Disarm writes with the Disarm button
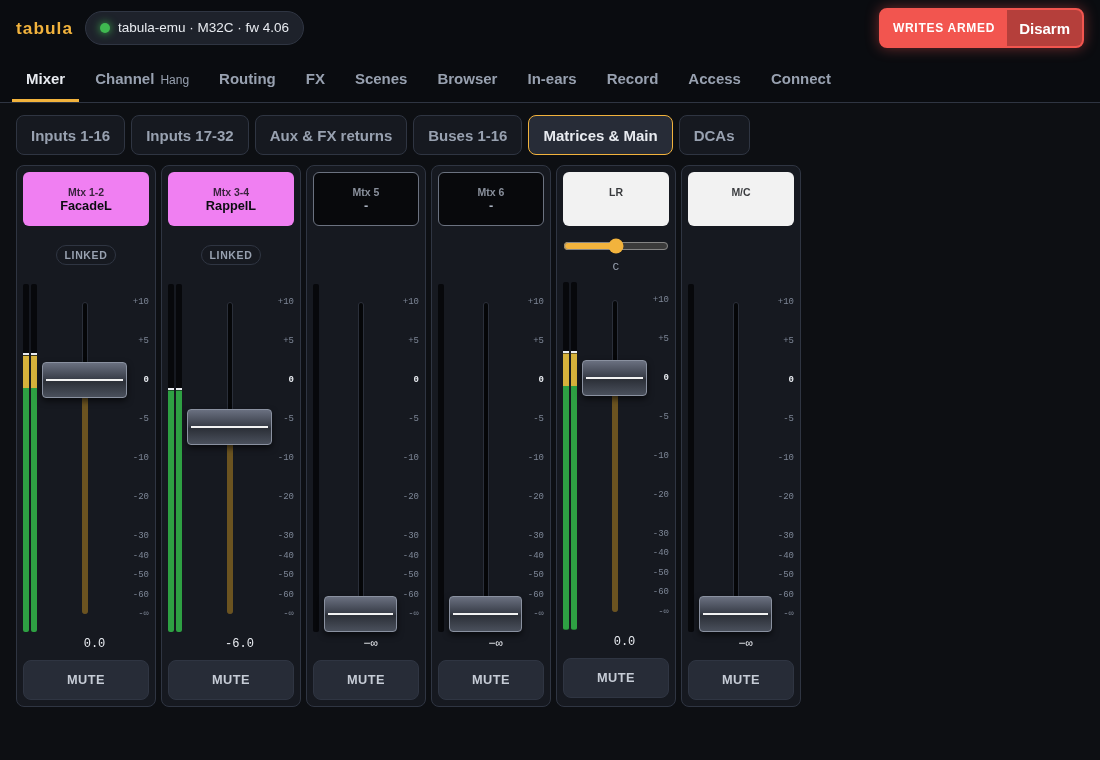The width and height of the screenshot is (1100, 760). click(1045, 29)
